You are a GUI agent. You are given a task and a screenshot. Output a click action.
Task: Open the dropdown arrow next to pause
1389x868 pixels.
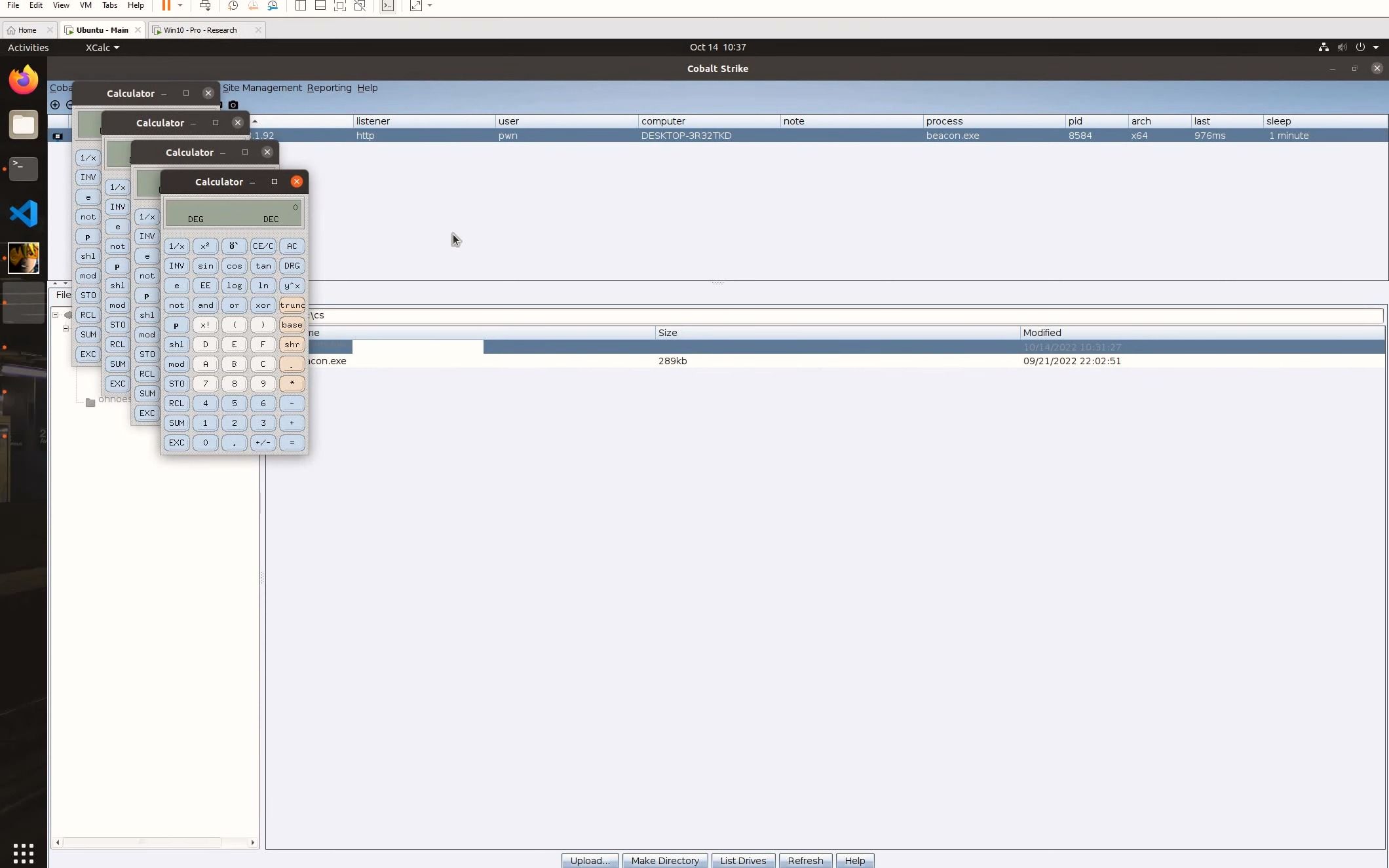click(x=180, y=5)
